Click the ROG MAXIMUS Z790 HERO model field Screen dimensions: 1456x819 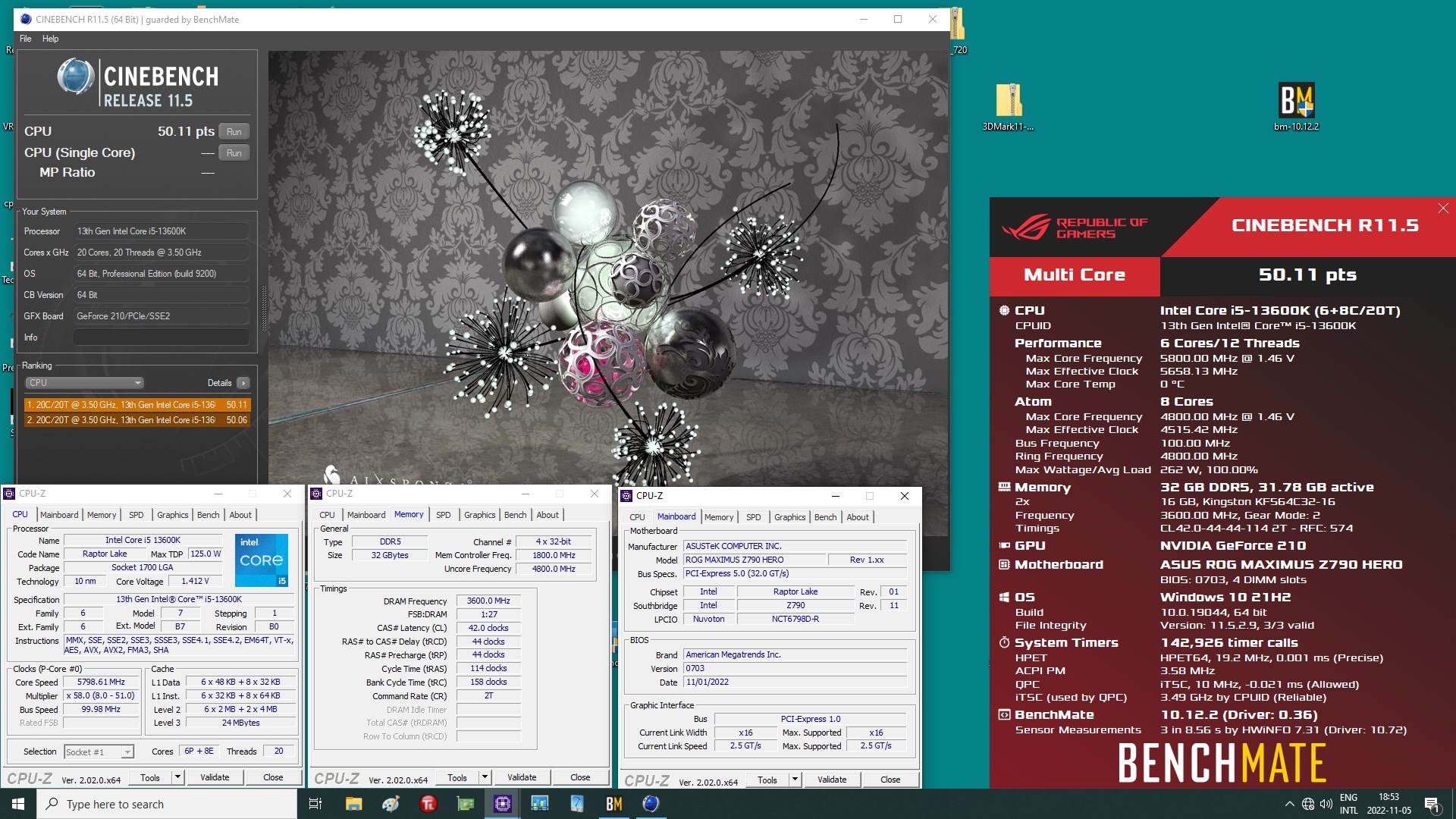pyautogui.click(x=755, y=560)
